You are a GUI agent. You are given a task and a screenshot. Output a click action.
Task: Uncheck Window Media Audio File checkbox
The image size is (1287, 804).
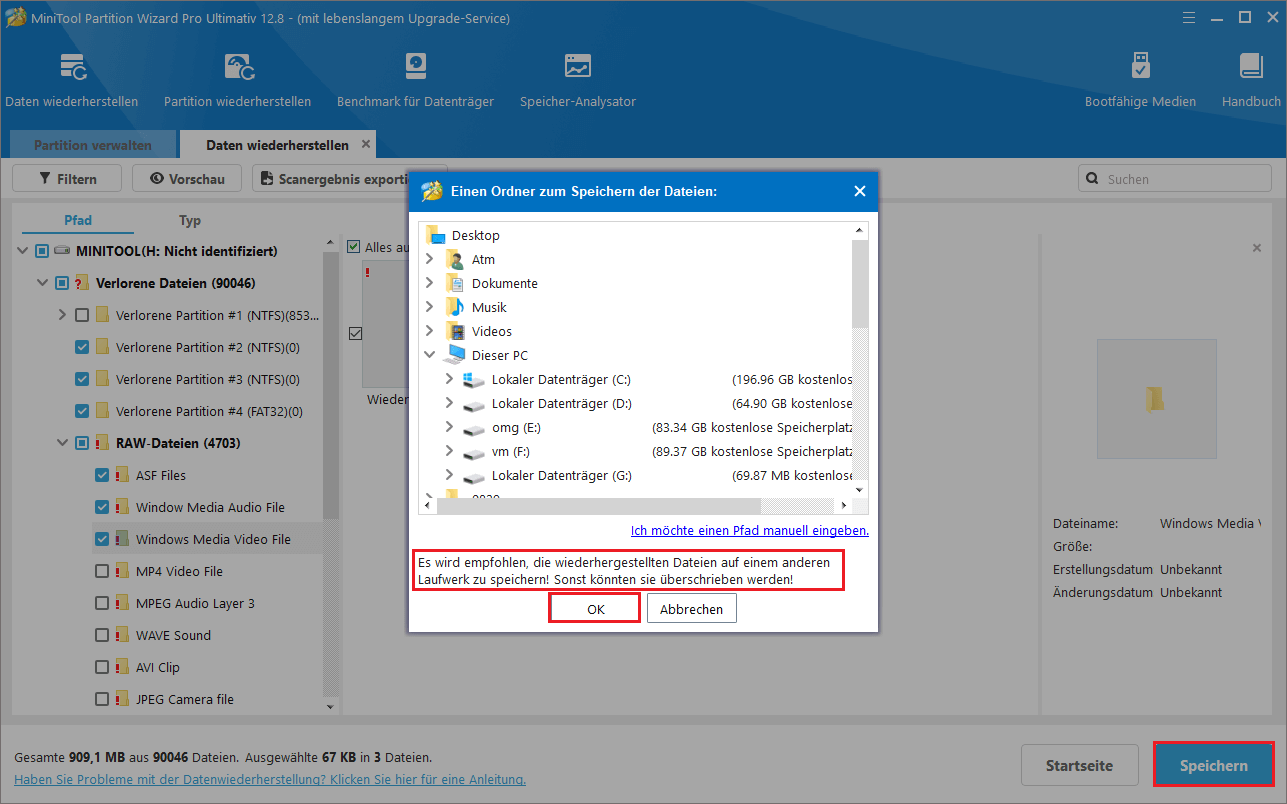[102, 507]
